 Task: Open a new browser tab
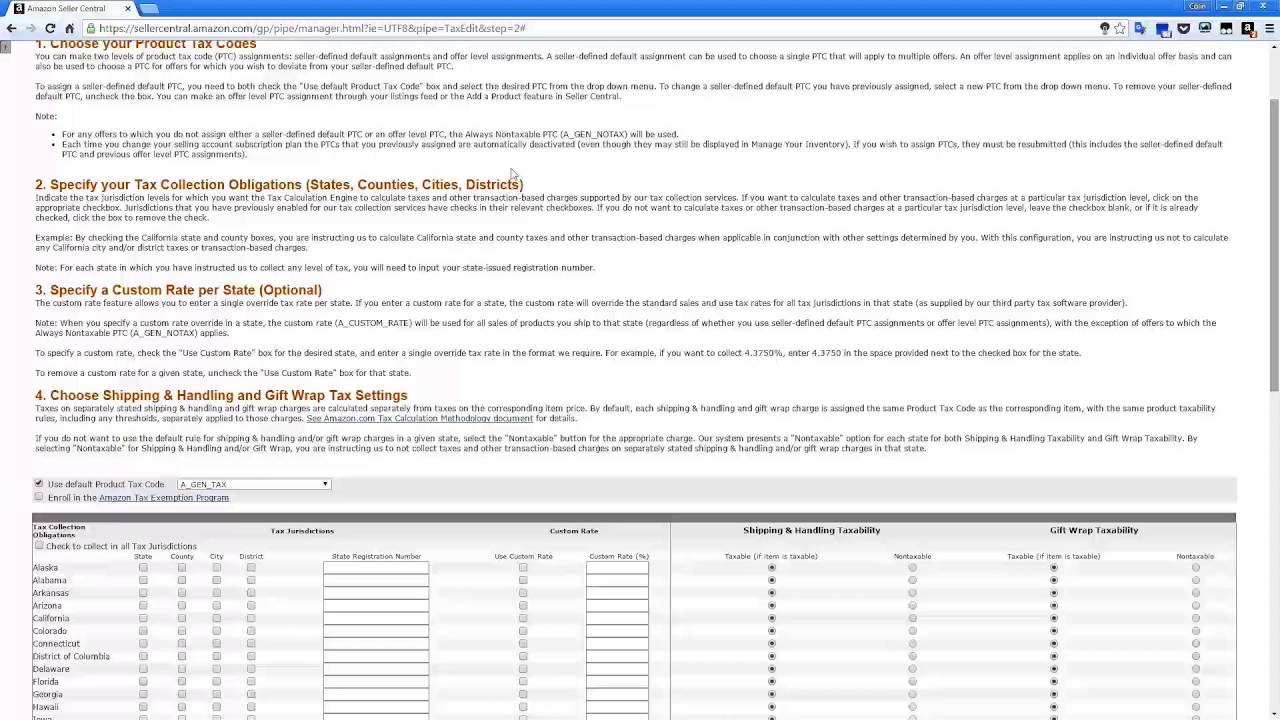[150, 8]
